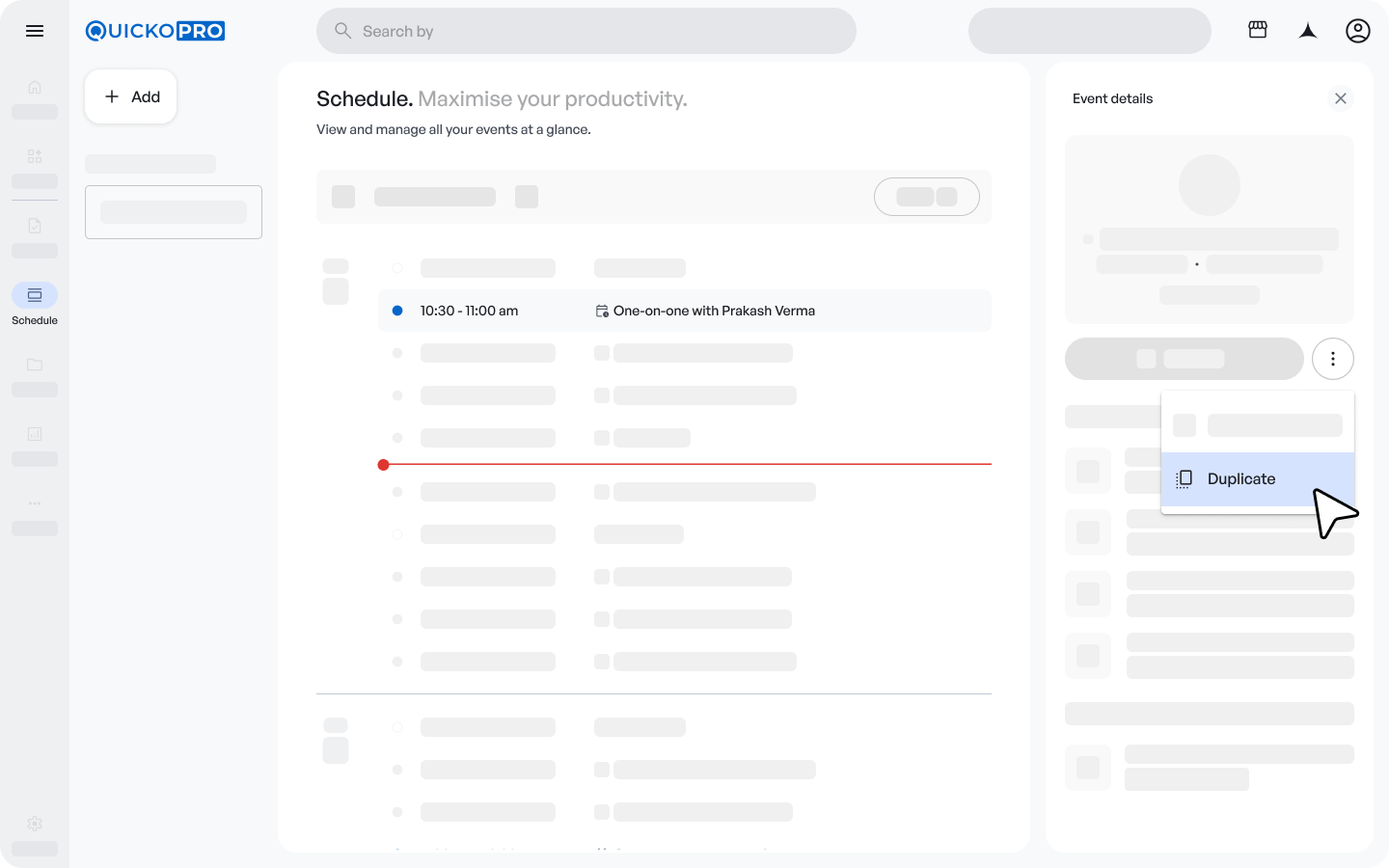This screenshot has height=868, width=1389.
Task: Click the red current-time marker dot
Action: coord(384,465)
